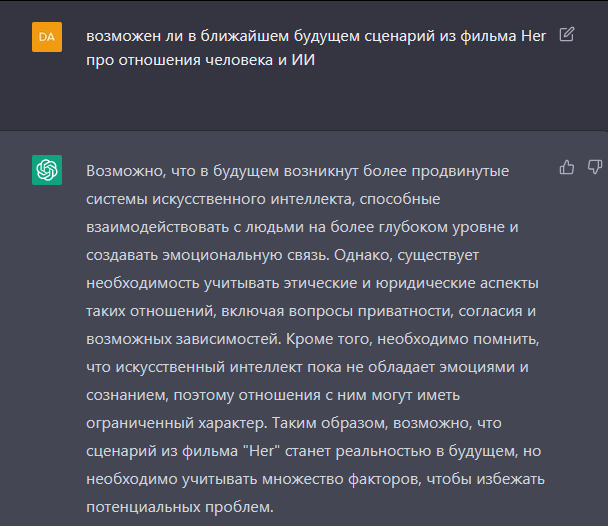Click the response line beginning "Возможно, что в будущем"
This screenshot has width=608, height=526.
(297, 171)
